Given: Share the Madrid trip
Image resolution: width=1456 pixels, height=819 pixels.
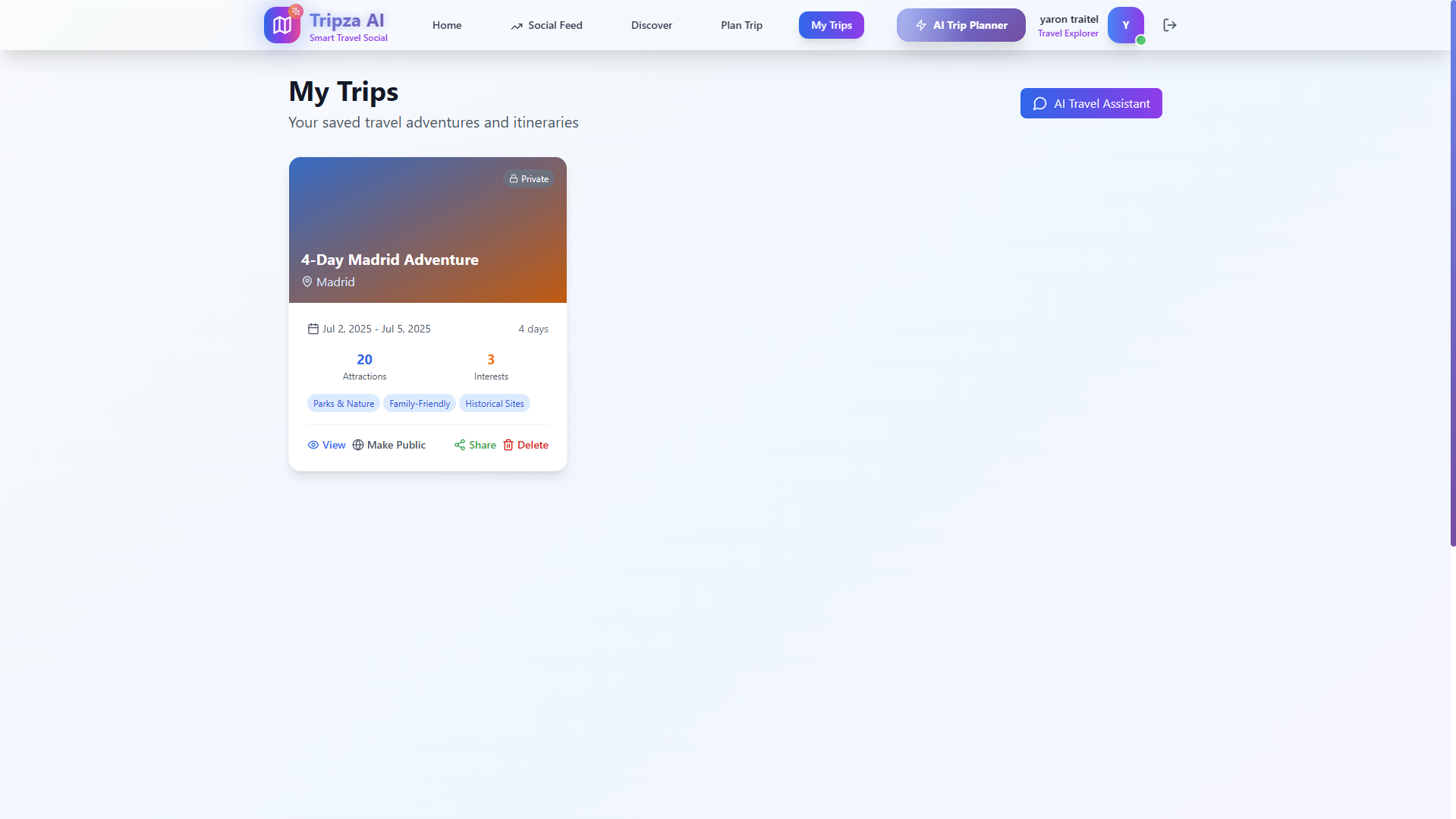Looking at the screenshot, I should click(475, 445).
